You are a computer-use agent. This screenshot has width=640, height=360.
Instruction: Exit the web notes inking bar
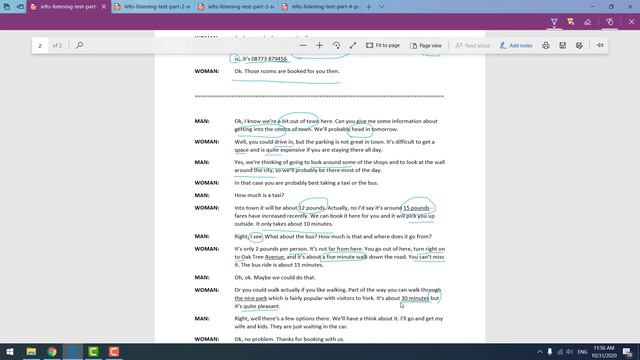tap(631, 22)
